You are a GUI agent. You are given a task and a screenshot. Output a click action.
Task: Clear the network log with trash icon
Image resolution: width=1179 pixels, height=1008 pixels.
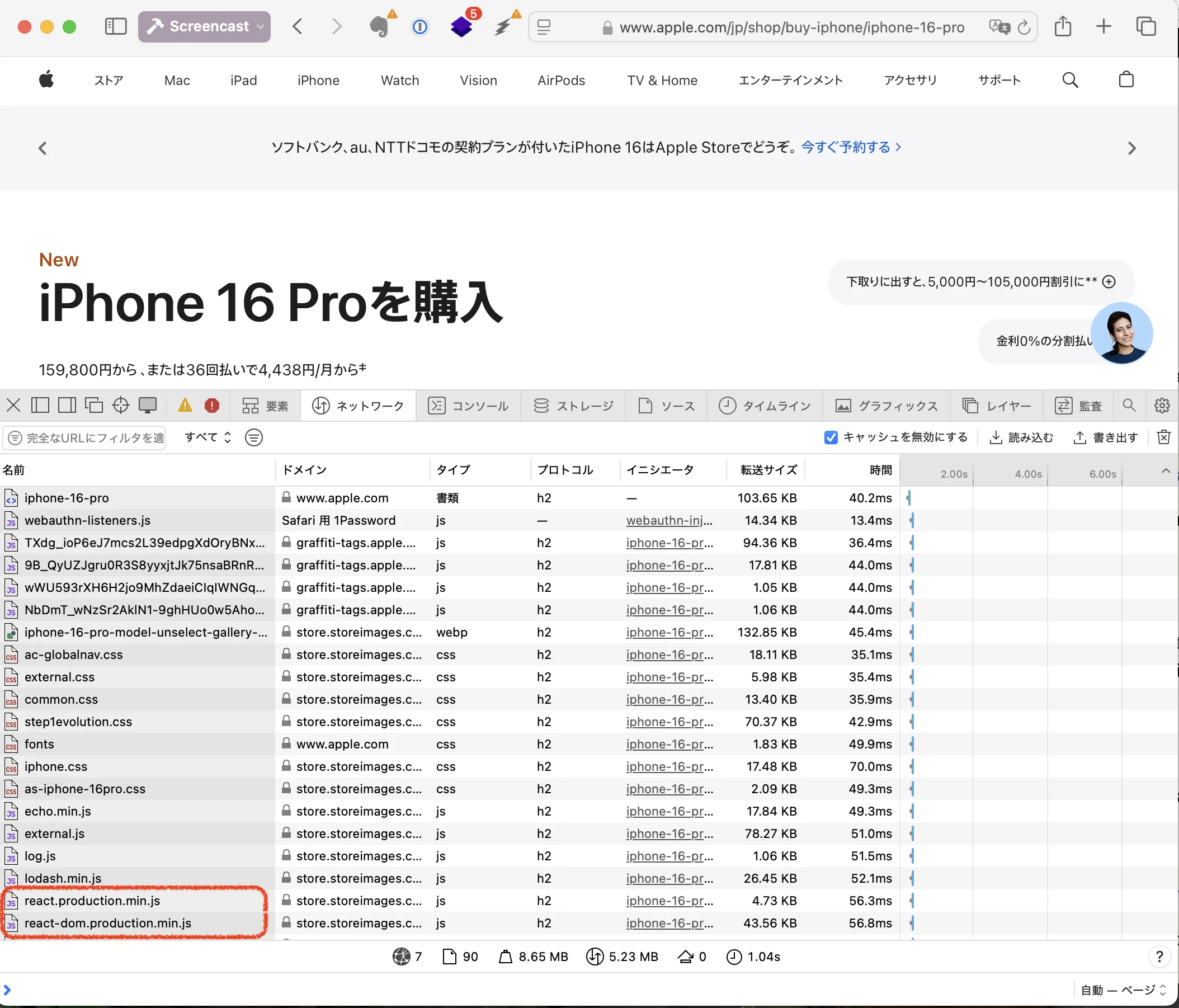click(1164, 437)
